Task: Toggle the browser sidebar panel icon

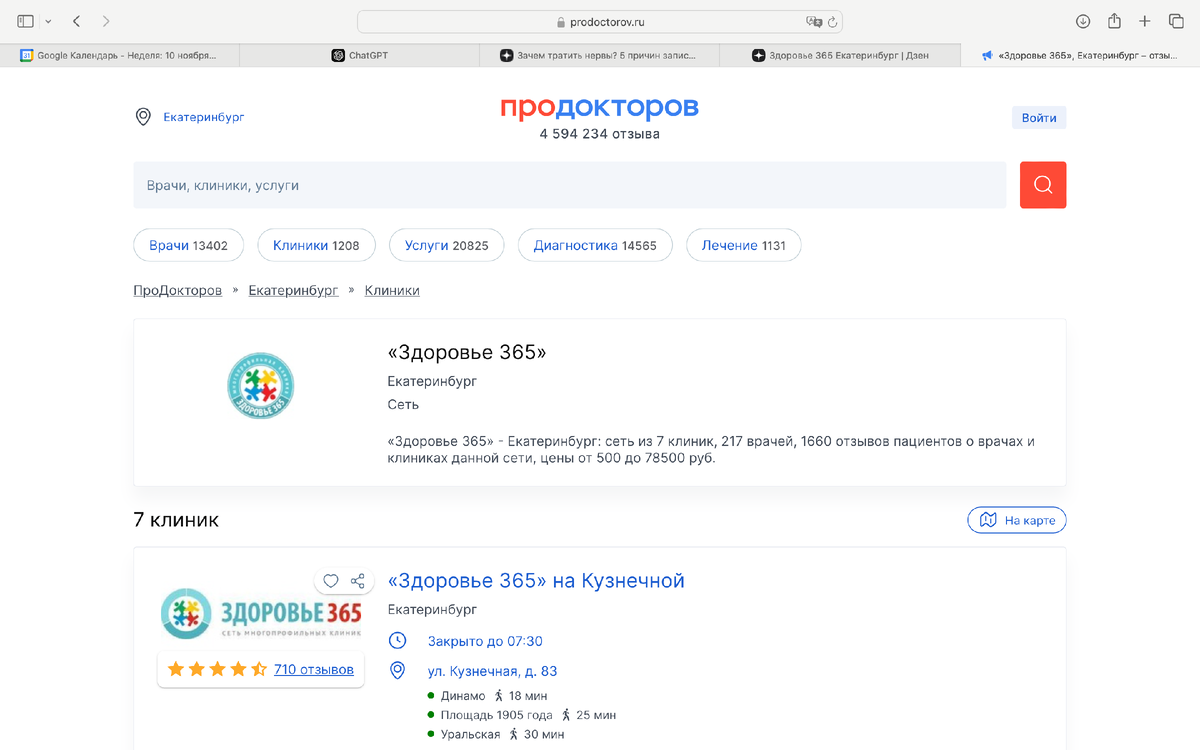Action: [24, 20]
